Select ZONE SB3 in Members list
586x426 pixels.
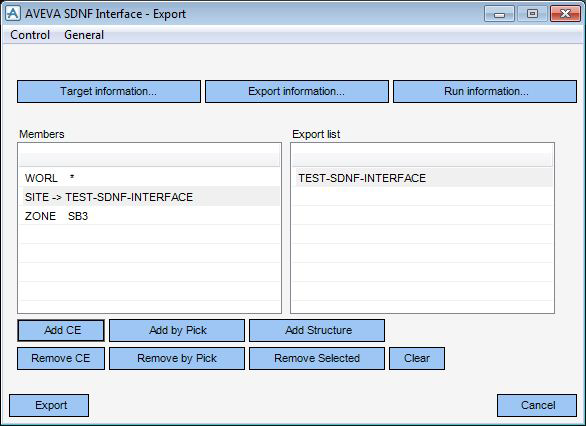pyautogui.click(x=150, y=216)
